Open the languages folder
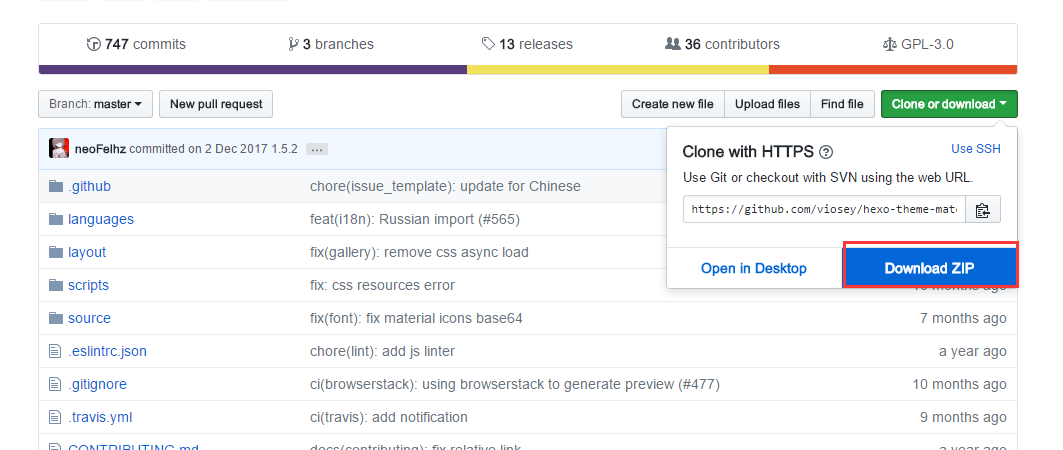The image size is (1063, 450). point(100,219)
